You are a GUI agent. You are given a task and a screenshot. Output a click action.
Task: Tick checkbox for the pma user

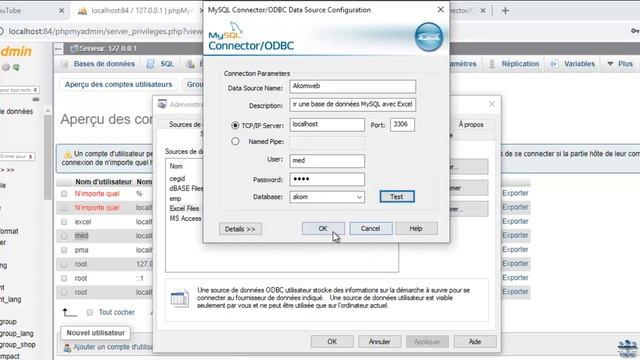(x=64, y=250)
